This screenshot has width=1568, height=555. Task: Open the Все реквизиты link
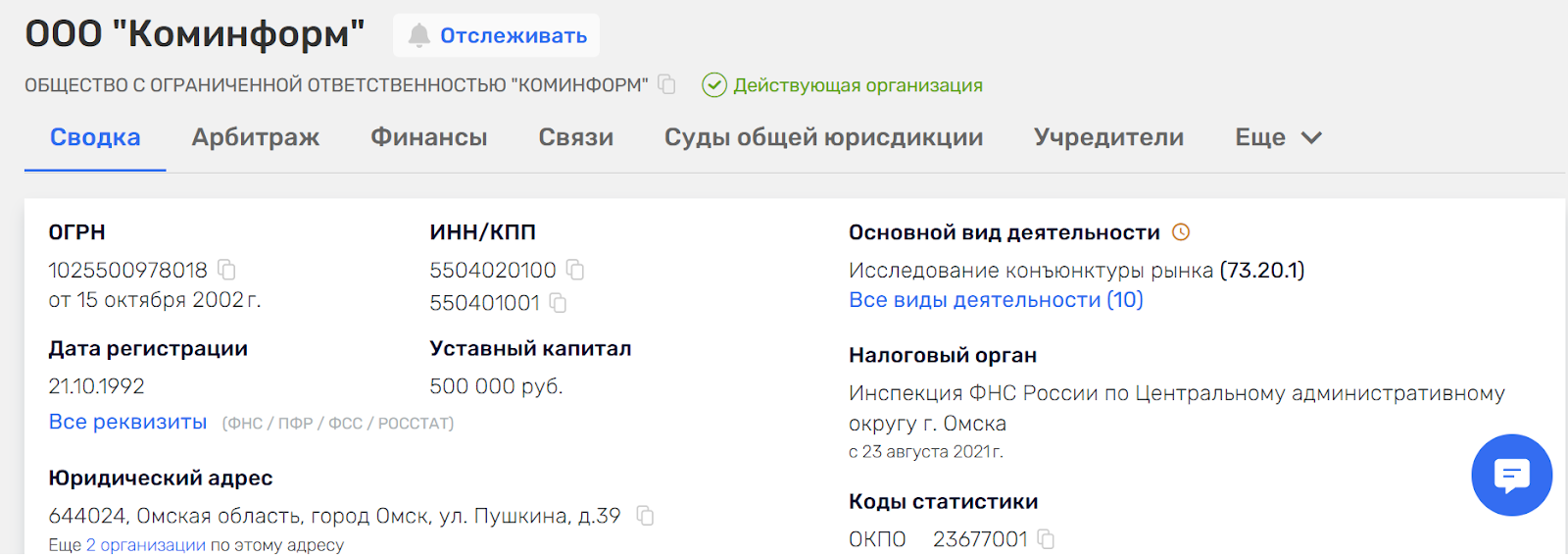(128, 422)
